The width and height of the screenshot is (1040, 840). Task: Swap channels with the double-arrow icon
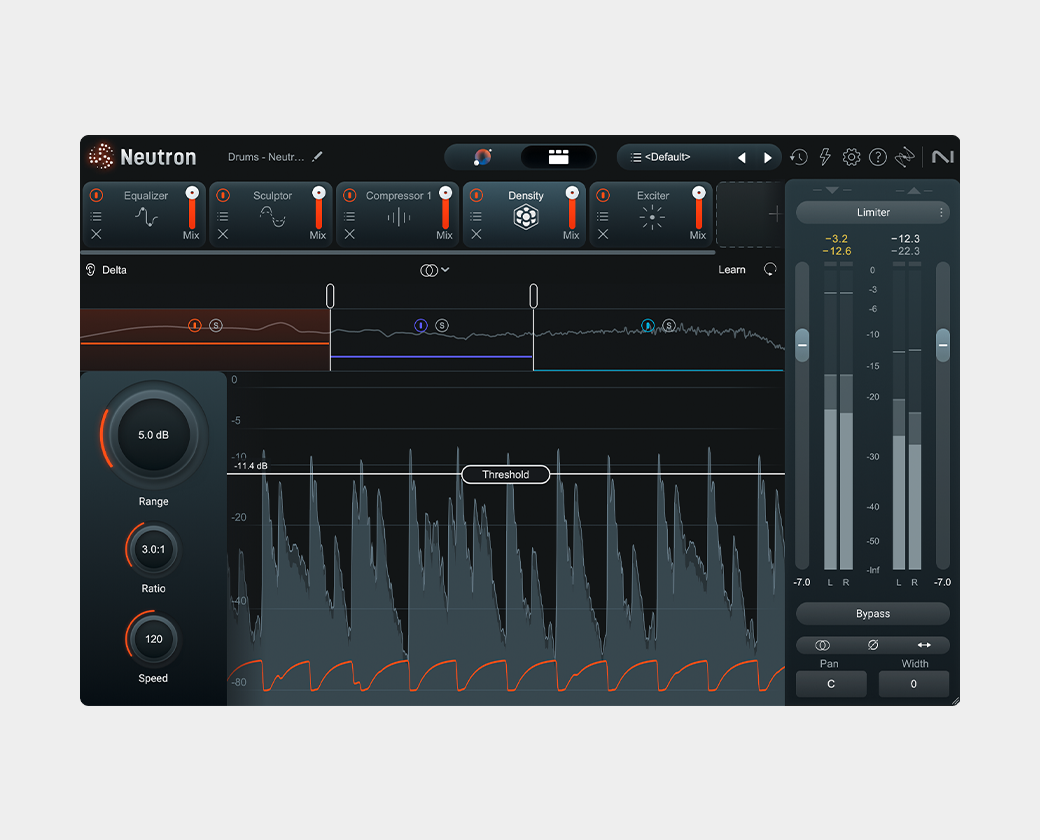(x=924, y=645)
